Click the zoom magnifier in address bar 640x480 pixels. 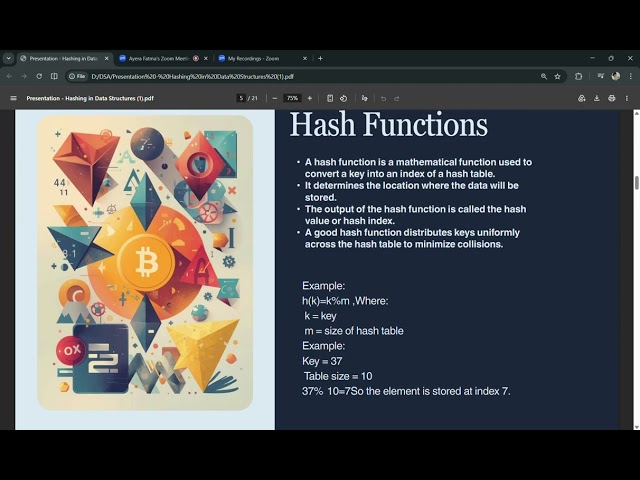click(544, 76)
